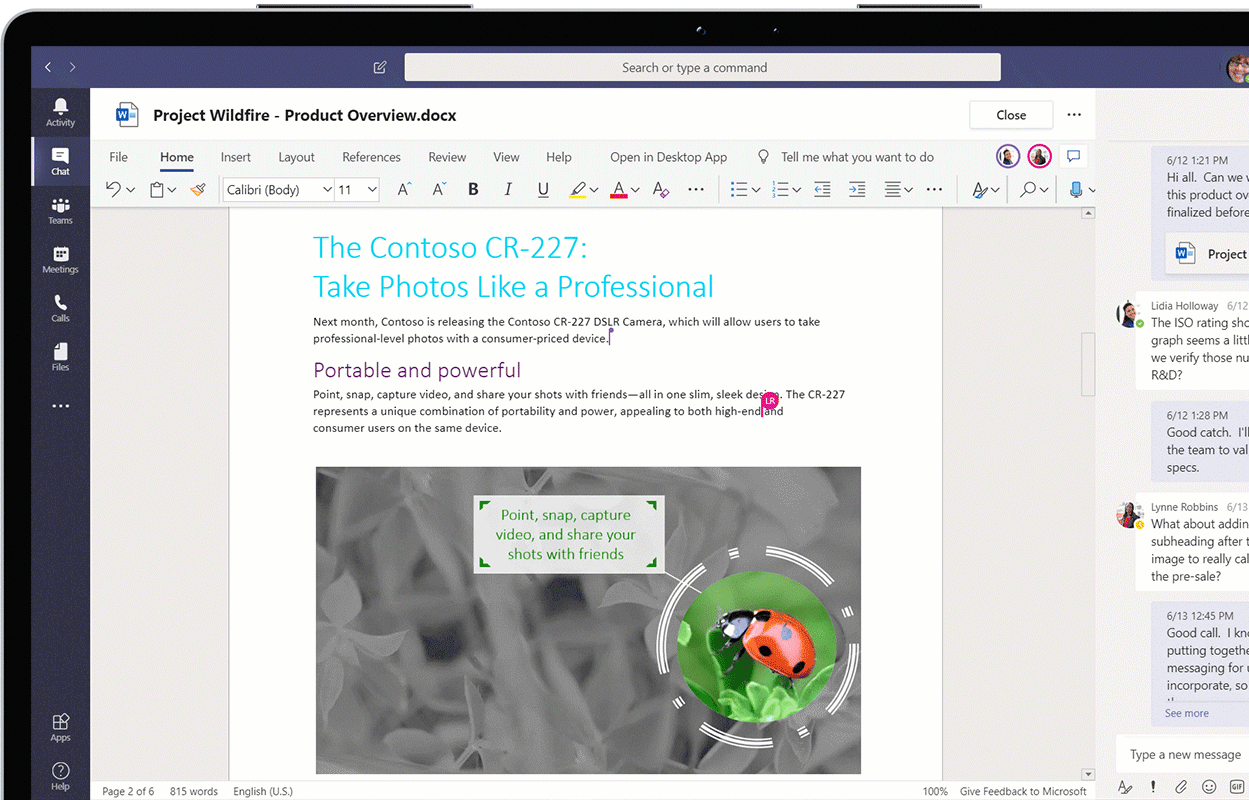Open the emoji picker in chat
The image size is (1249, 800).
pyautogui.click(x=1208, y=787)
